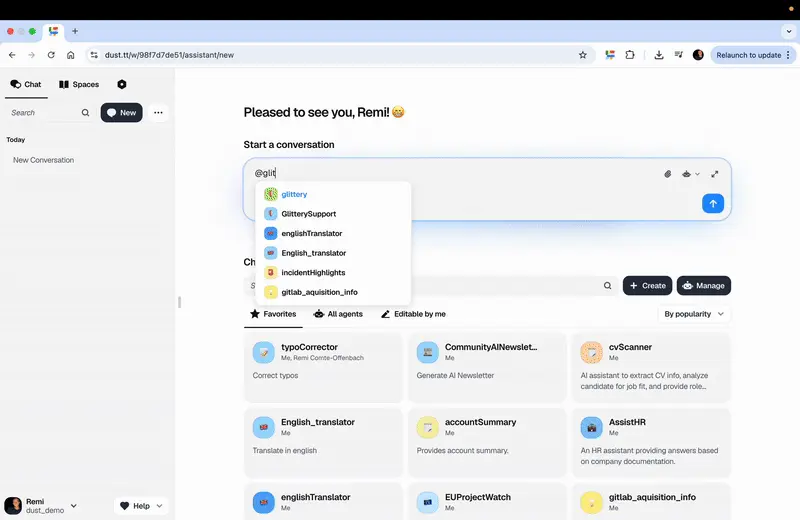Open the three-dot conversations menu
This screenshot has height=520, width=800.
pyautogui.click(x=158, y=113)
